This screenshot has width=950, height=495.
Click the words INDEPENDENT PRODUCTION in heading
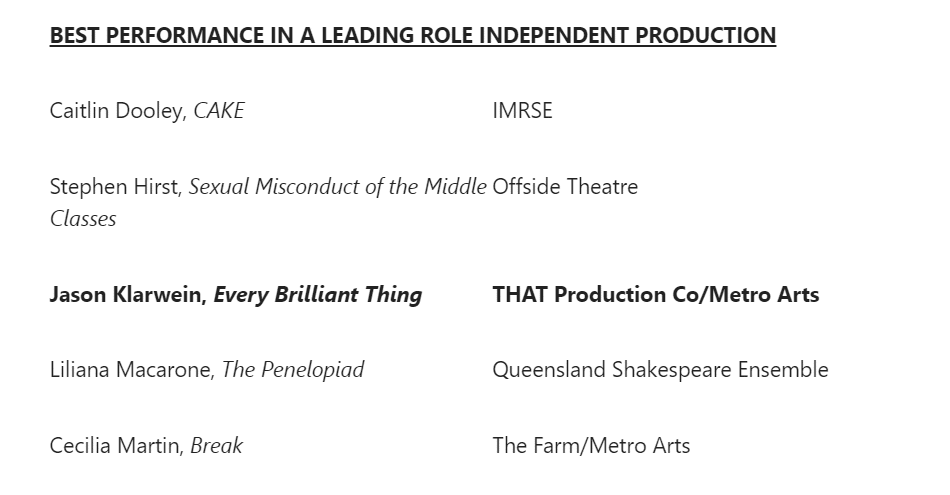click(x=627, y=35)
